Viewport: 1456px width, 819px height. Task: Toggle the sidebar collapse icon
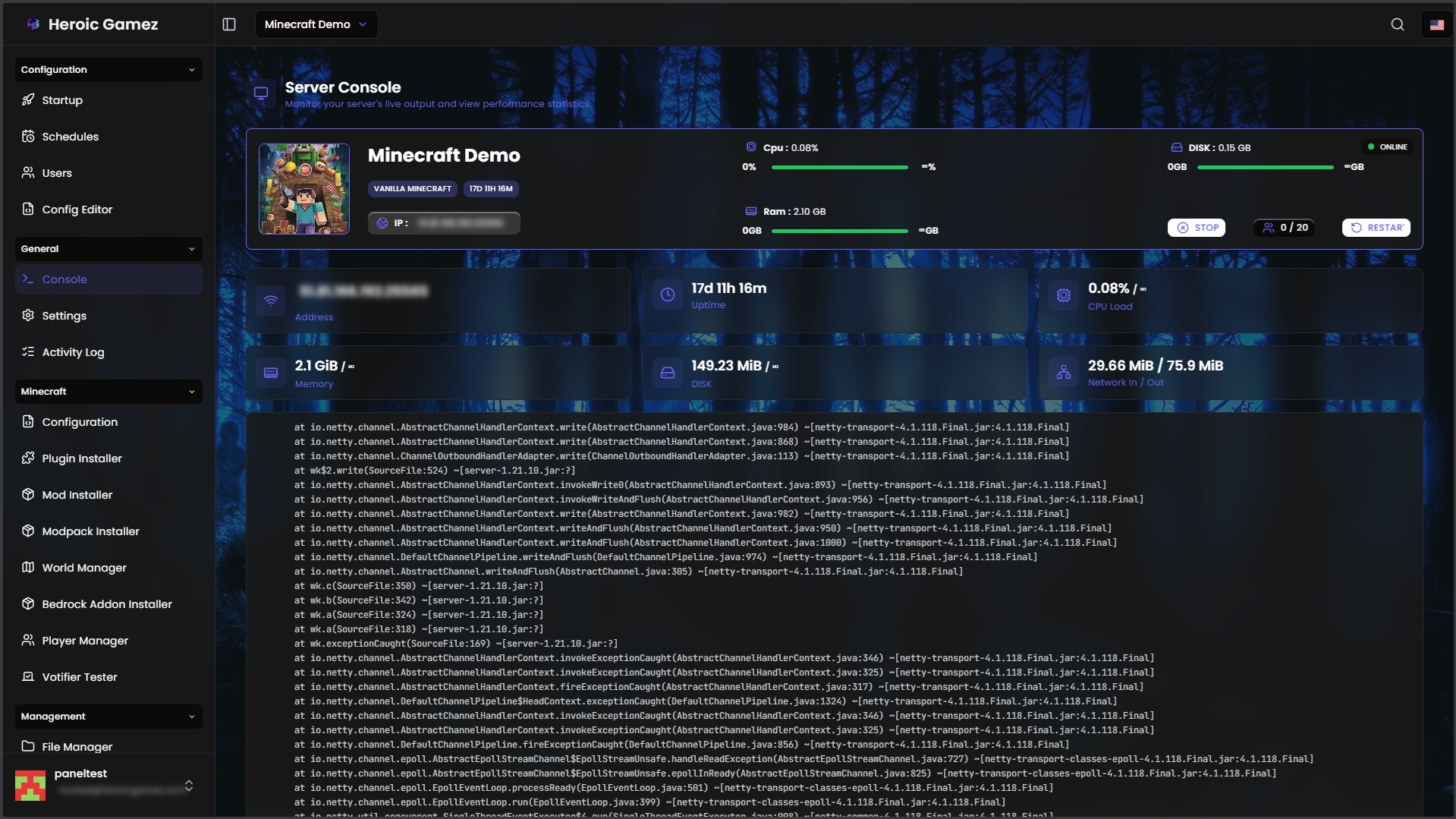point(229,24)
